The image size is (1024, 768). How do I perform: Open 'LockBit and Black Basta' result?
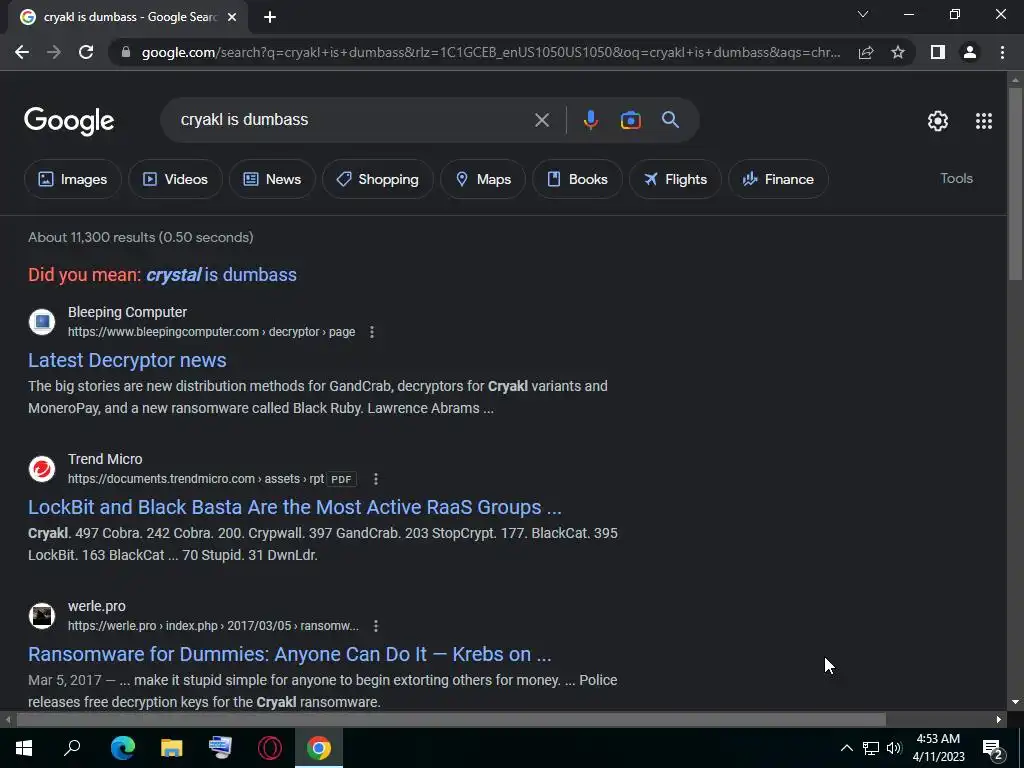(x=295, y=507)
